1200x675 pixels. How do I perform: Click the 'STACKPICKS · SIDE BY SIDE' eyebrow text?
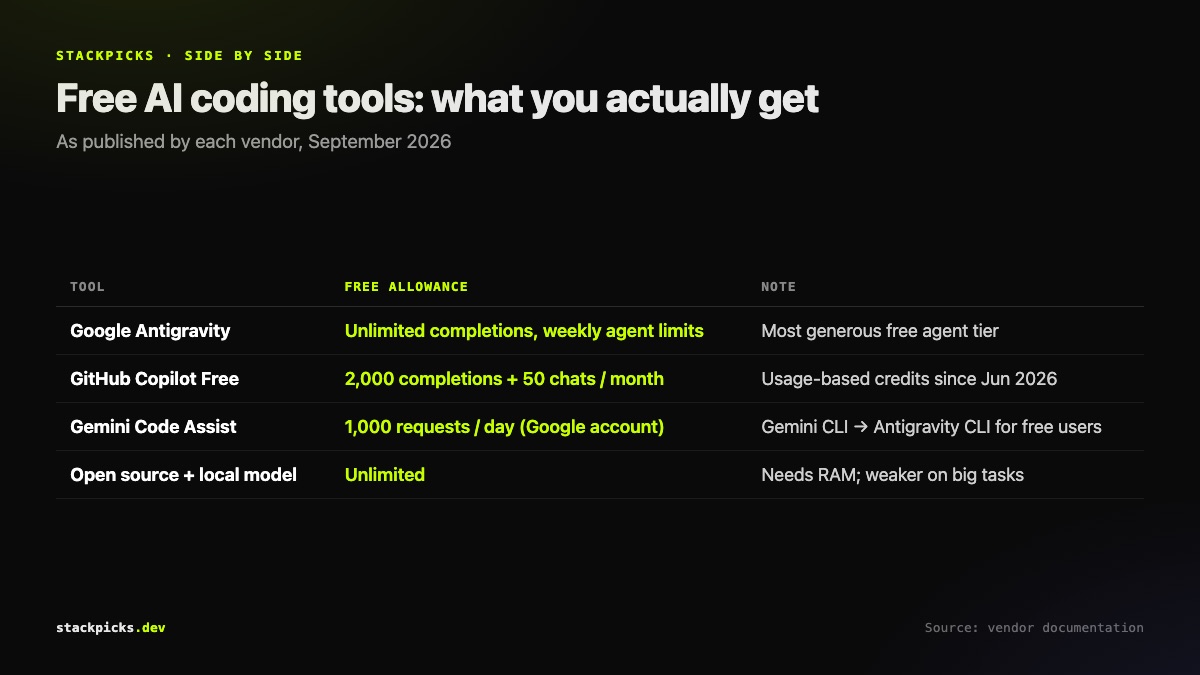tap(180, 56)
